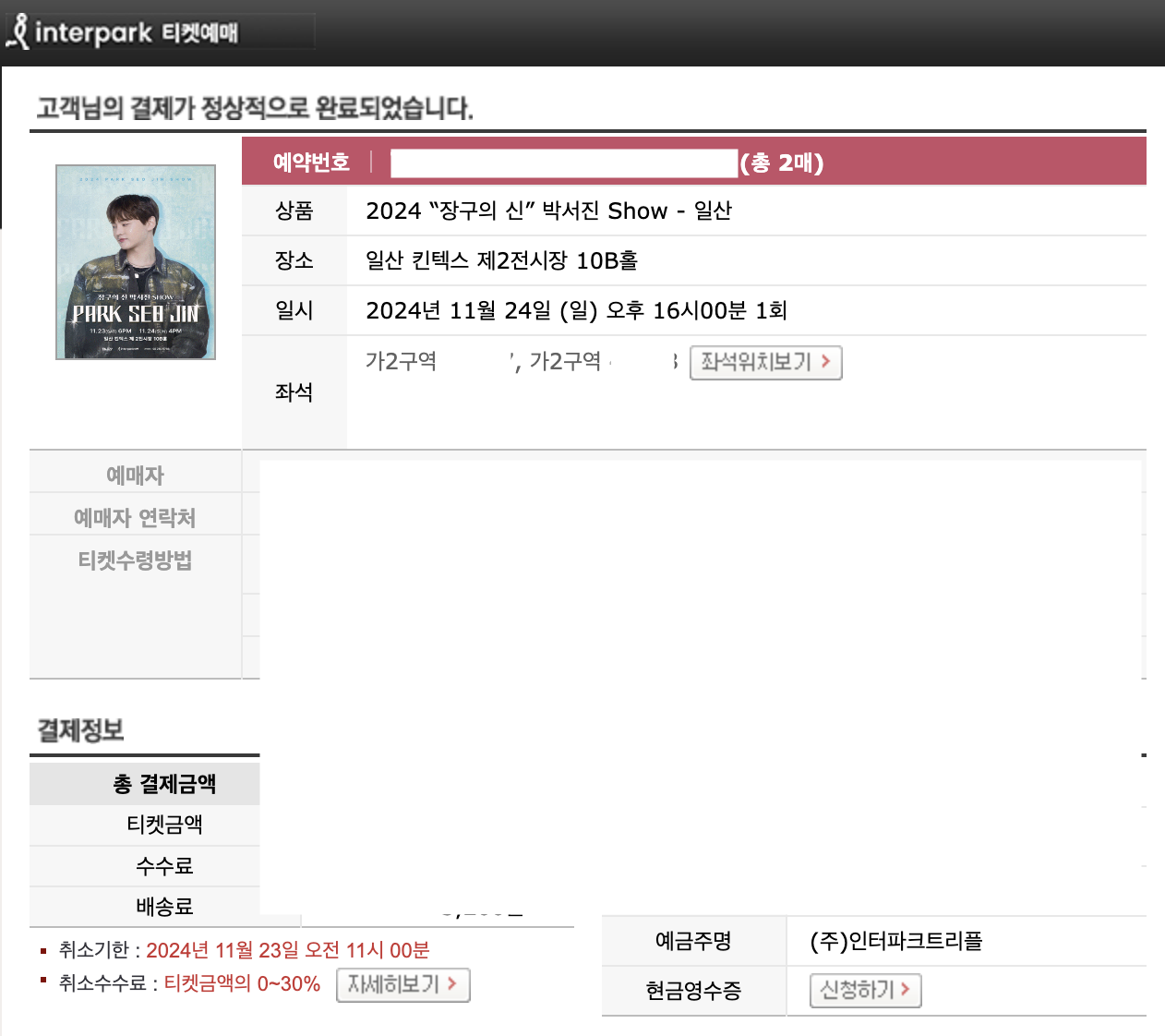Viewport: 1165px width, 1036px height.
Task: Click the 예매자 label
Action: click(136, 476)
